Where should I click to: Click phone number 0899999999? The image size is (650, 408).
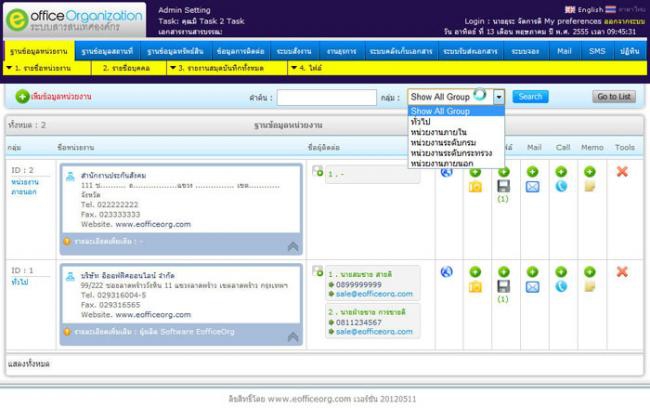[x=359, y=284]
